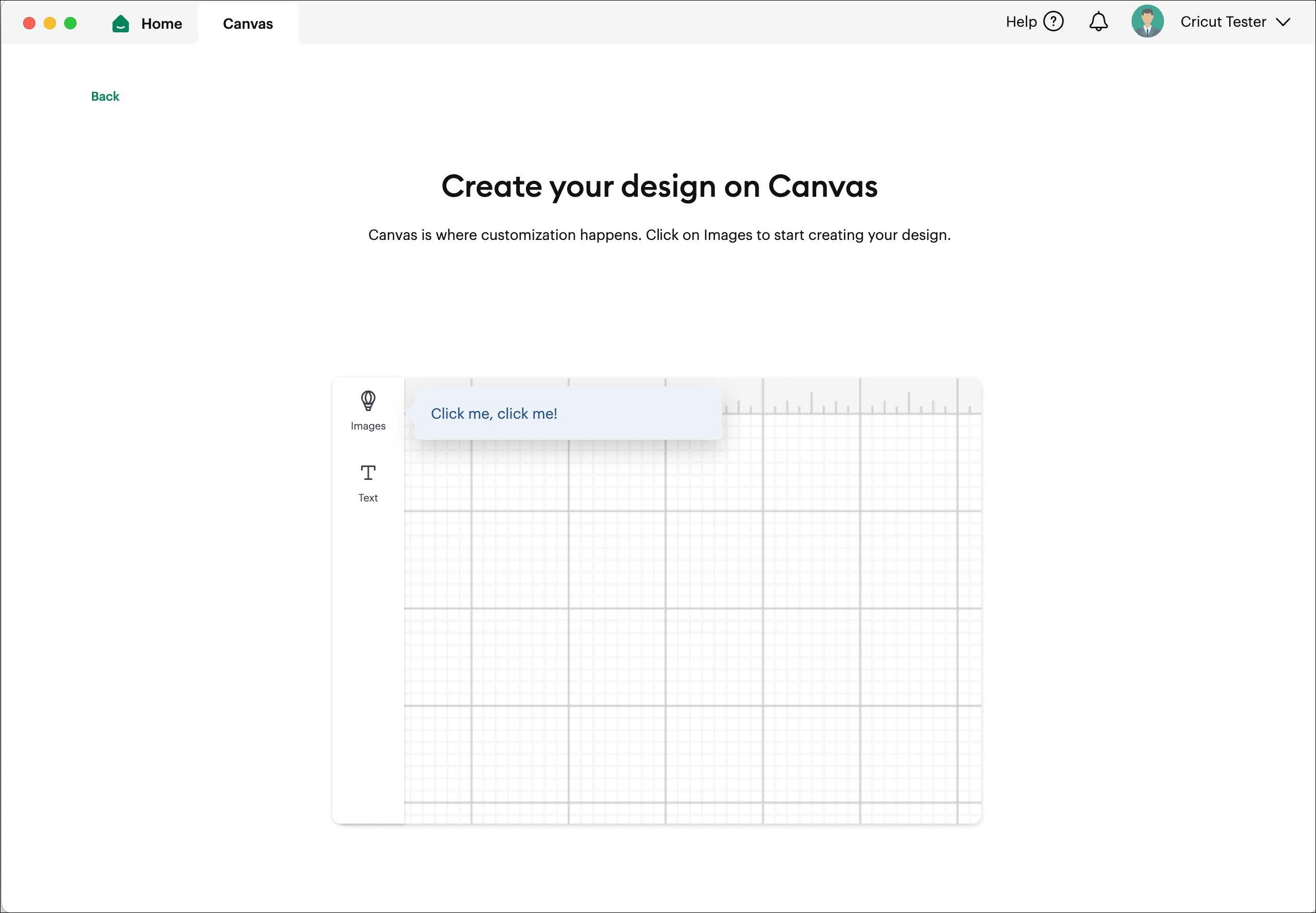This screenshot has height=913, width=1316.
Task: Go Back using the green link
Action: click(x=105, y=96)
